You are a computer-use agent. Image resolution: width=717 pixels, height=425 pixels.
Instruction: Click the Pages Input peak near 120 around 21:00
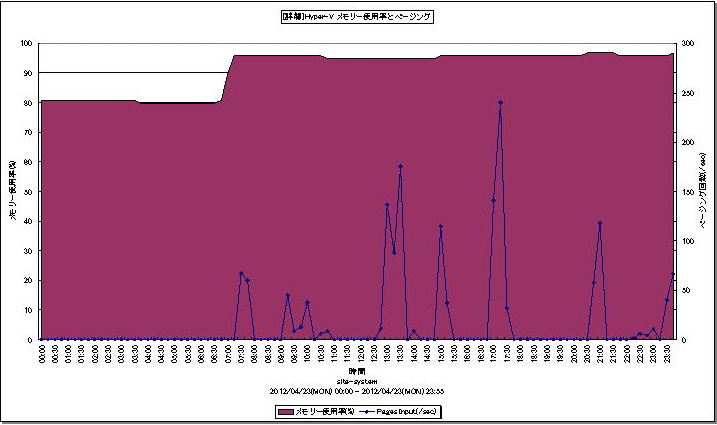[600, 223]
